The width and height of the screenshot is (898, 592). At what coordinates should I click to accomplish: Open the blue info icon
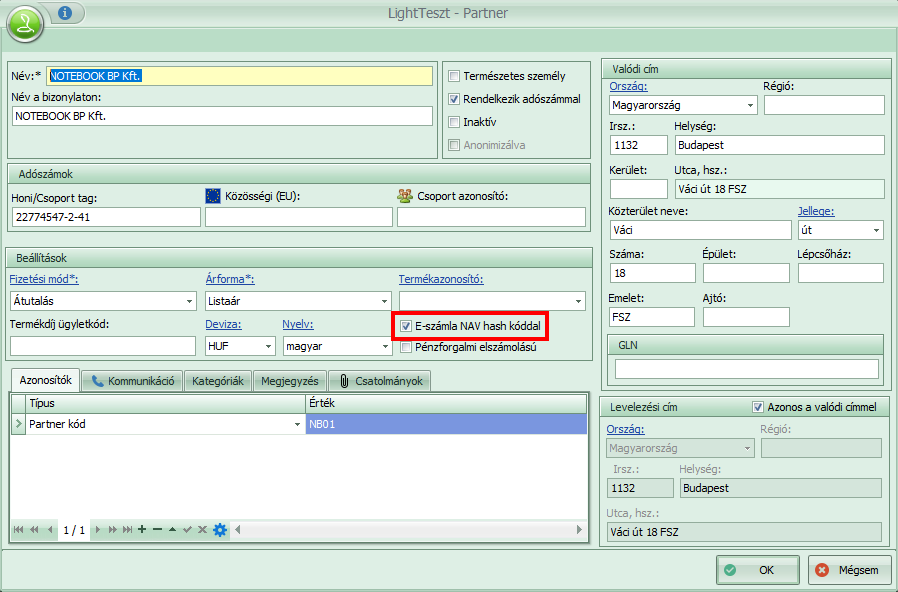pos(65,13)
